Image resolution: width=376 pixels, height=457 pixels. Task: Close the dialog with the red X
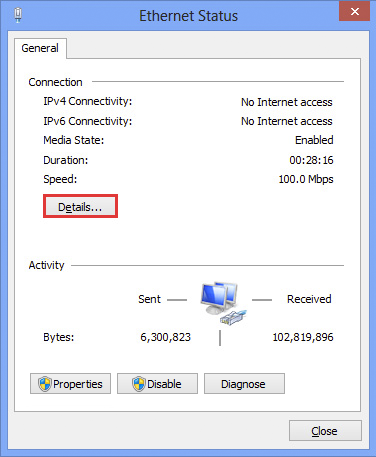point(355,11)
